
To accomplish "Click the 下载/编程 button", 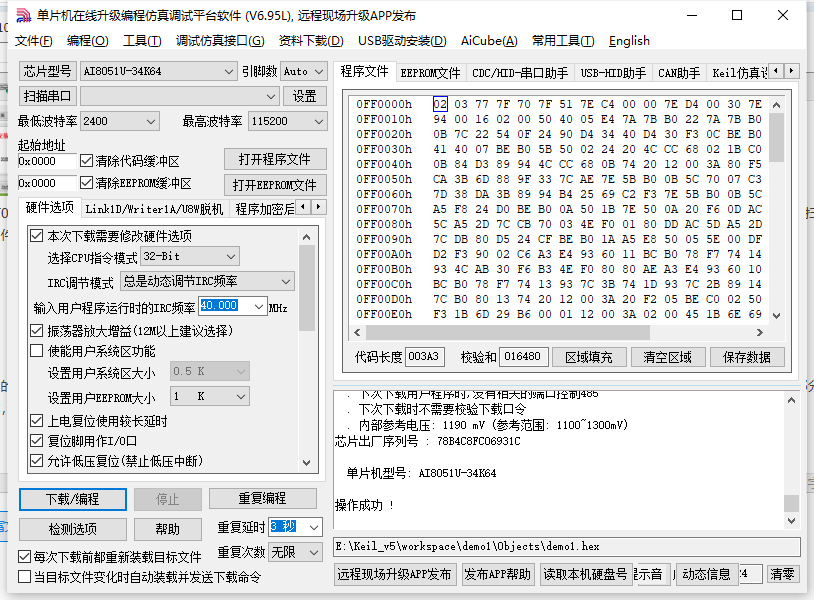I will (73, 499).
